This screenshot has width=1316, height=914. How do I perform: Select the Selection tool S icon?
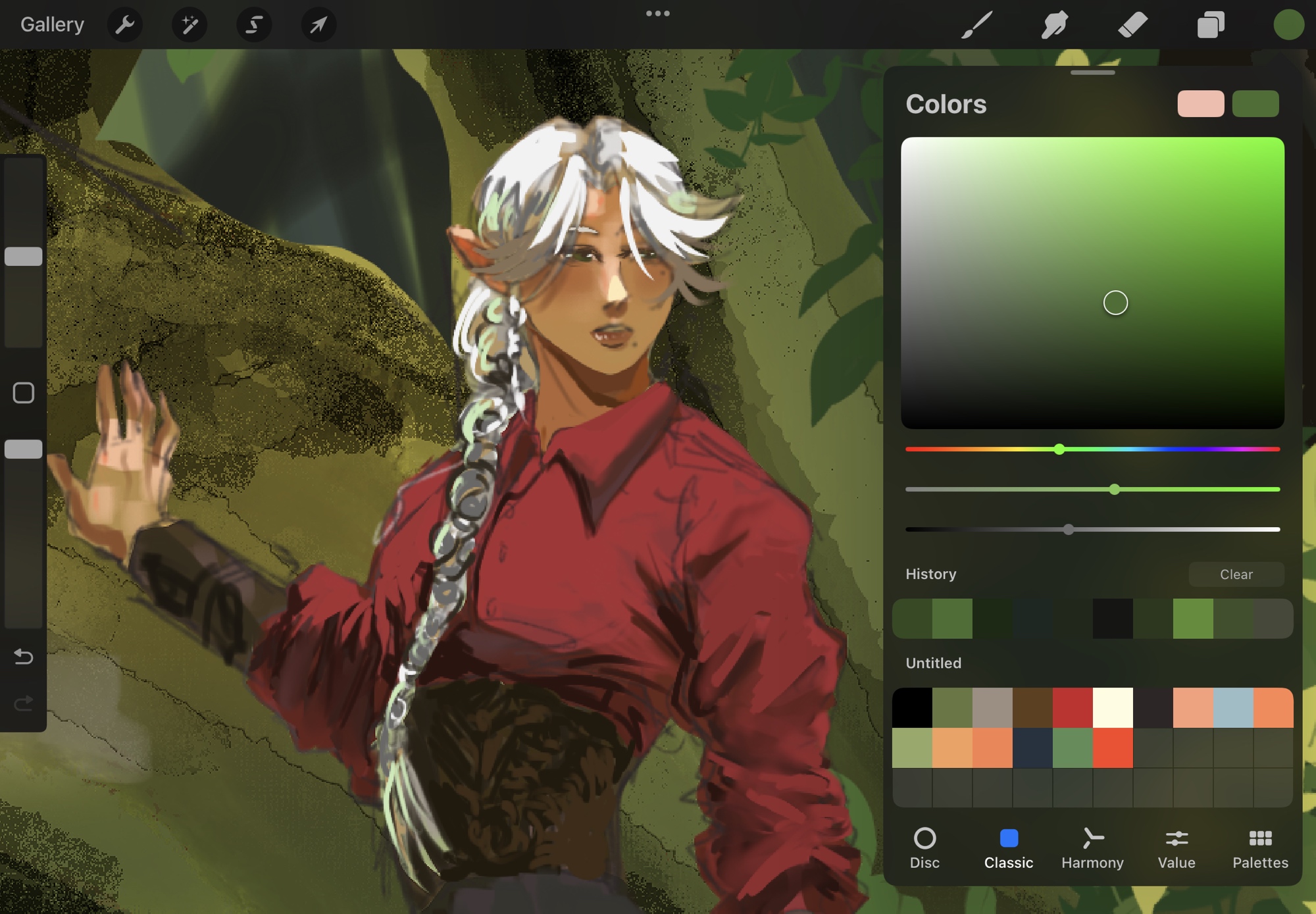pyautogui.click(x=254, y=25)
